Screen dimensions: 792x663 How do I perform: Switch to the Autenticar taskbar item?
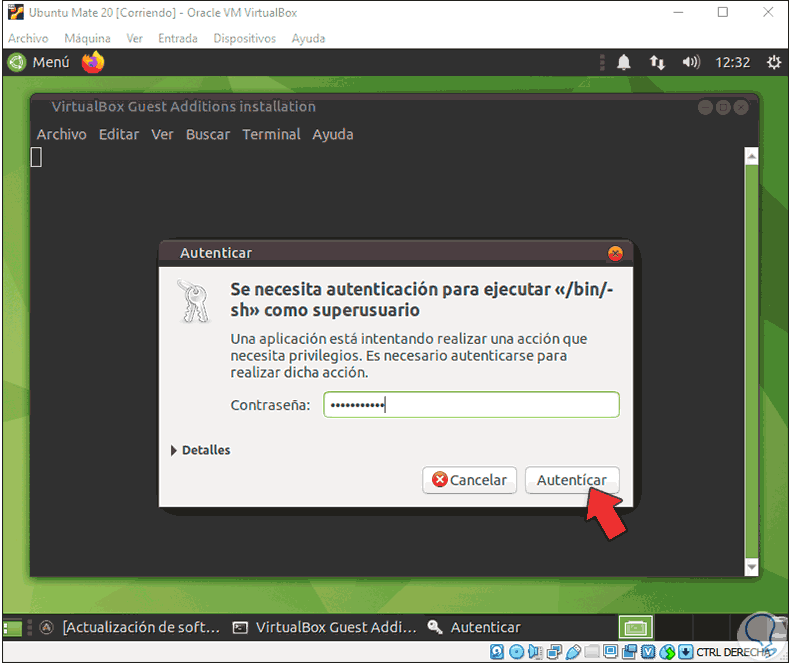[474, 628]
